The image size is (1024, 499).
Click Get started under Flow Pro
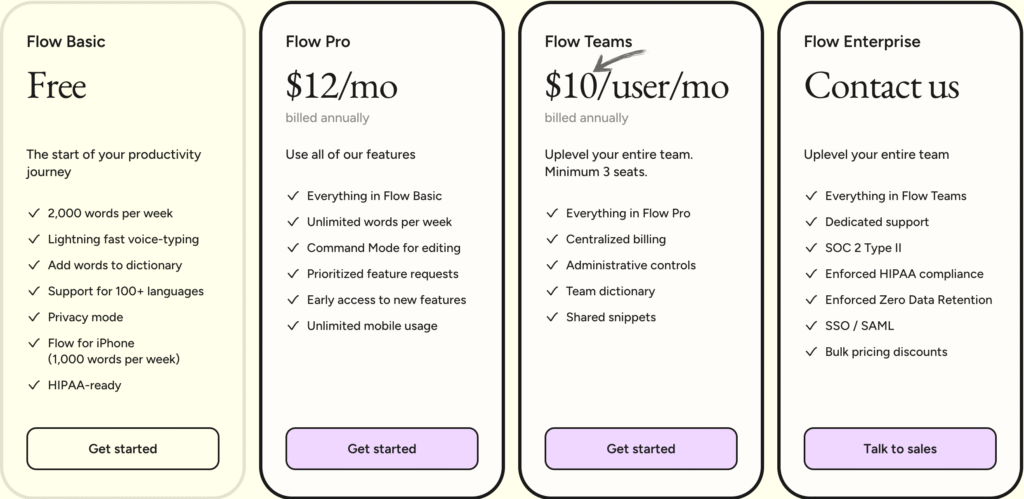click(x=381, y=449)
